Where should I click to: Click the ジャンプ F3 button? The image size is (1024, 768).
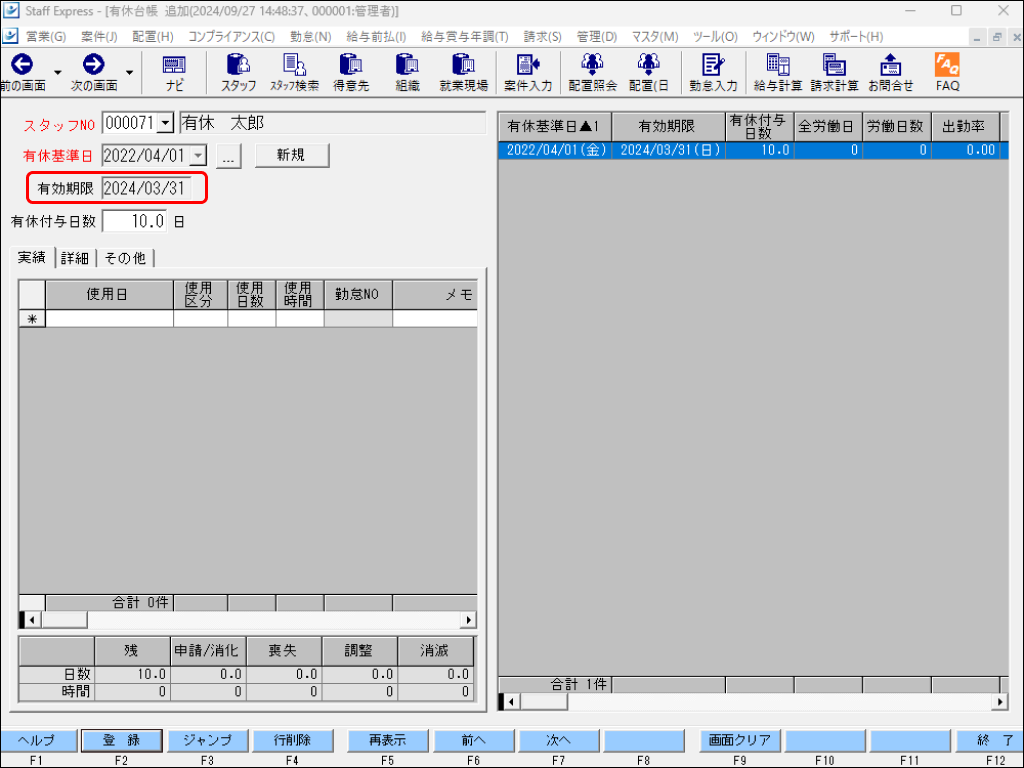pyautogui.click(x=207, y=740)
